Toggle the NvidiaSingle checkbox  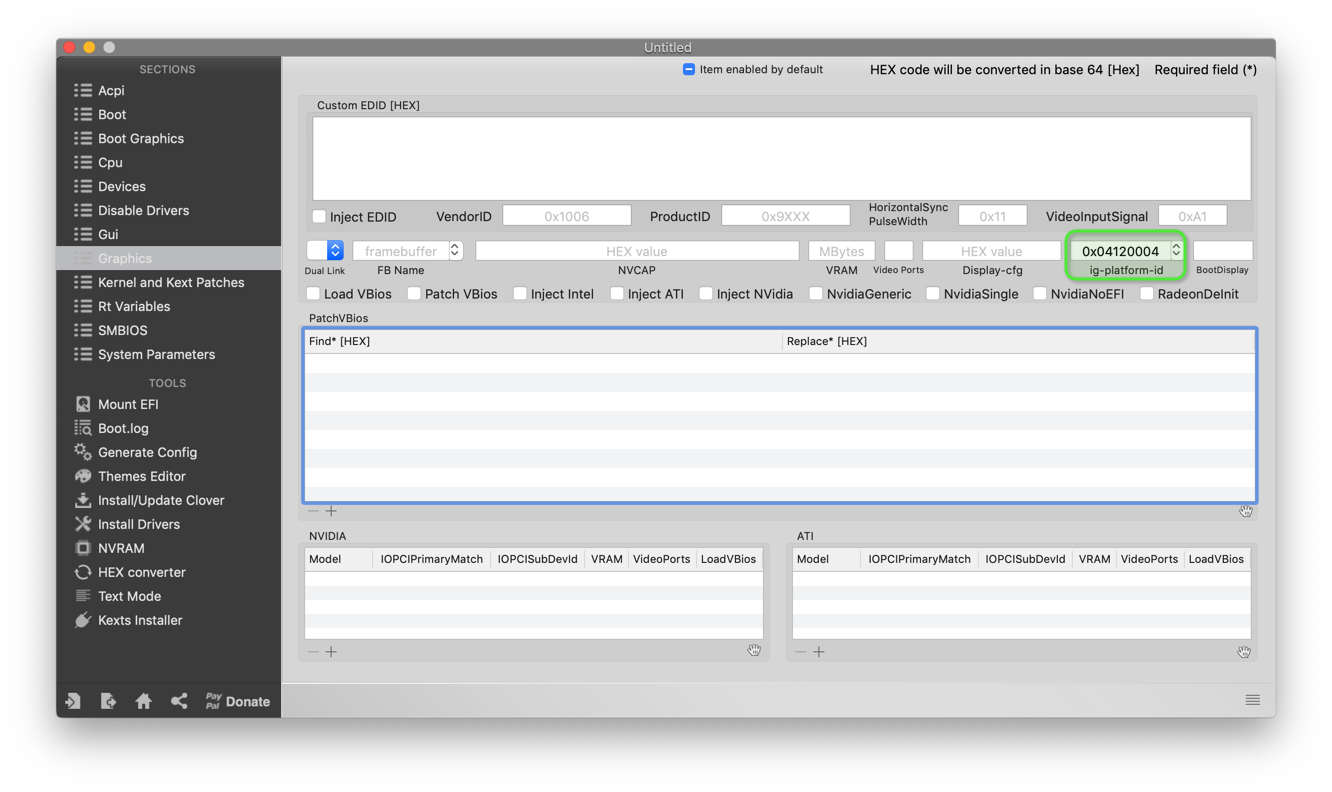932,293
